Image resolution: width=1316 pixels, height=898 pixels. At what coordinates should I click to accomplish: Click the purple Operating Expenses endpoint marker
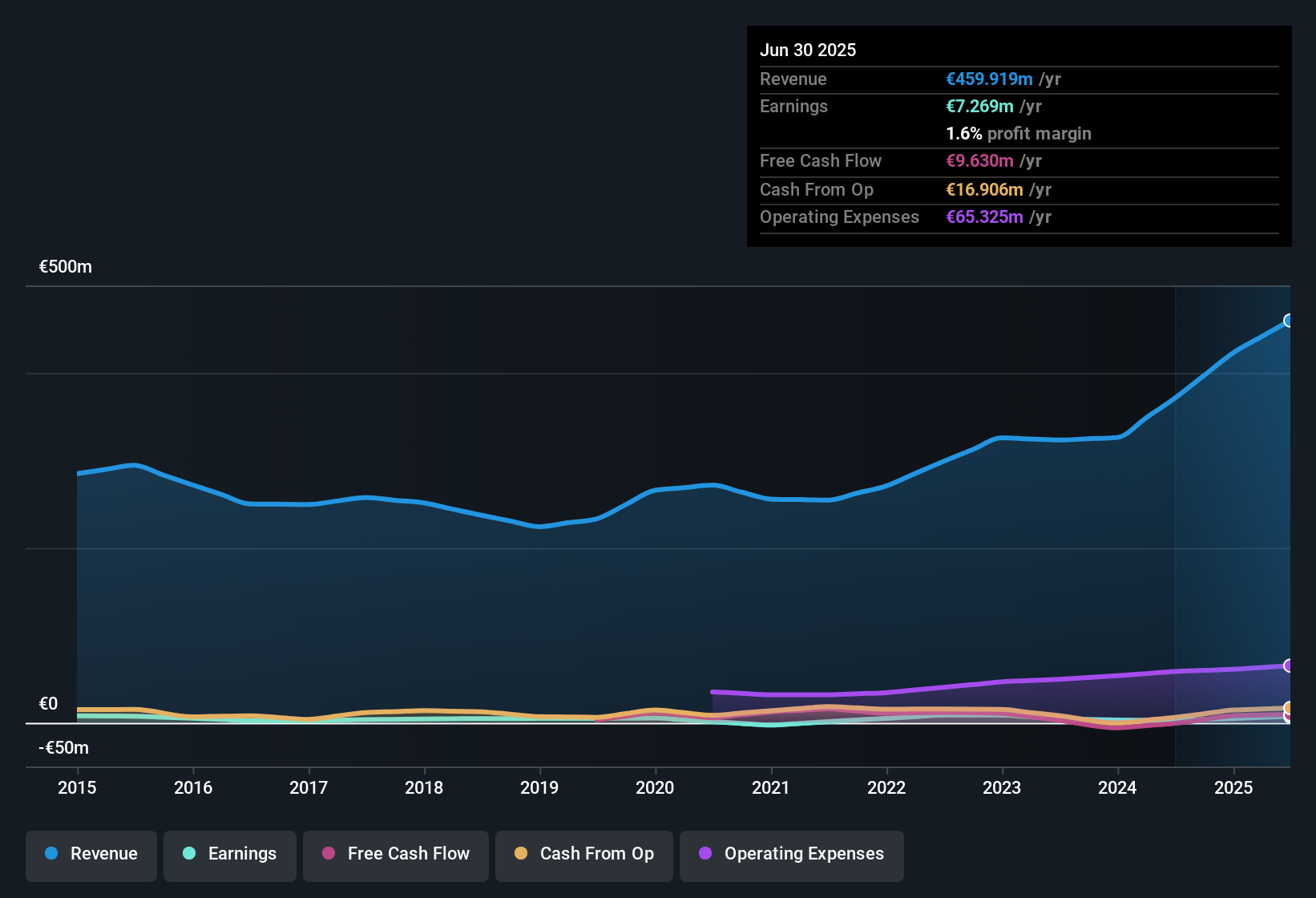coord(1288,665)
